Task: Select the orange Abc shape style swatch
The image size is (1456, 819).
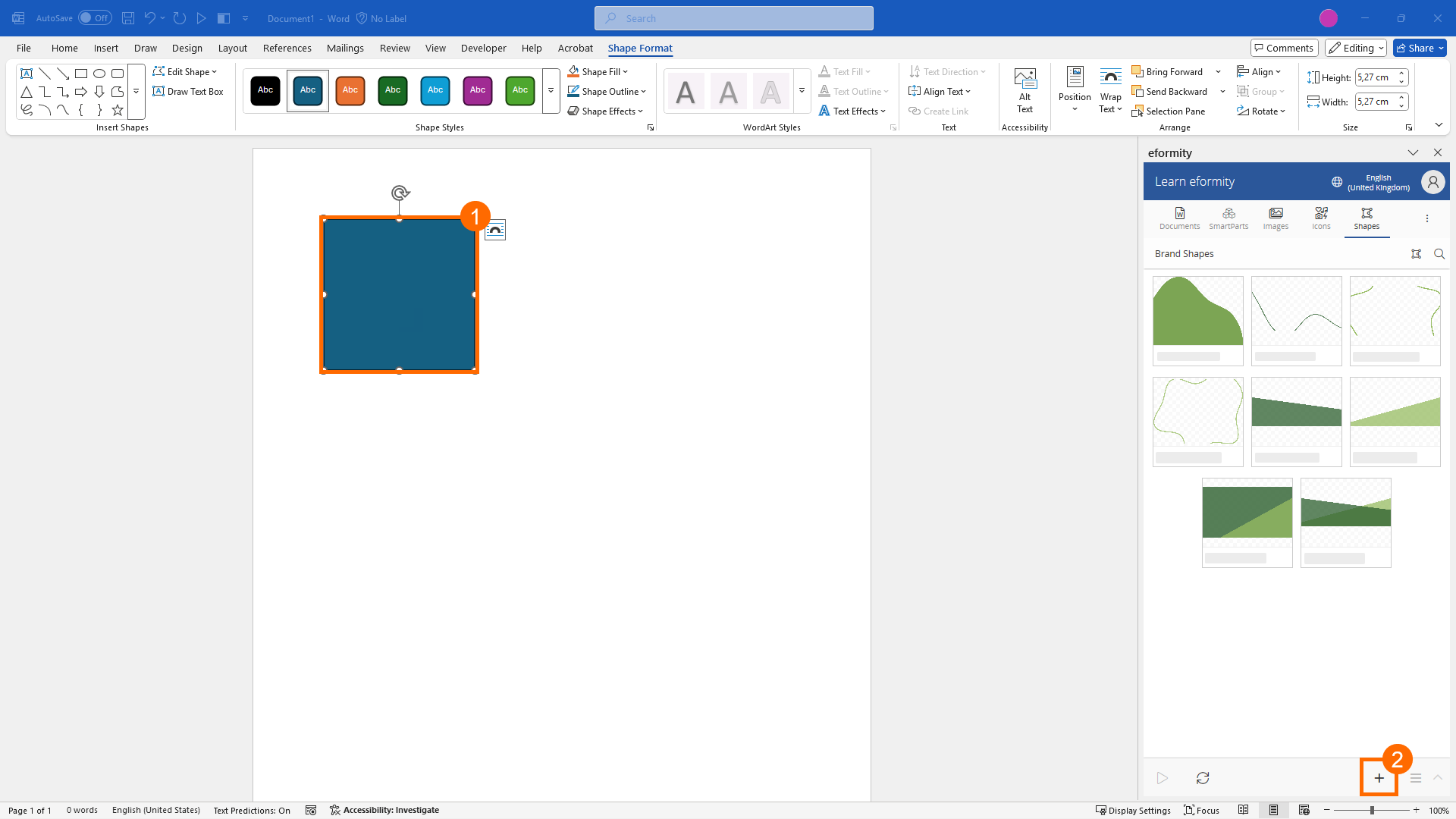Action: click(350, 90)
